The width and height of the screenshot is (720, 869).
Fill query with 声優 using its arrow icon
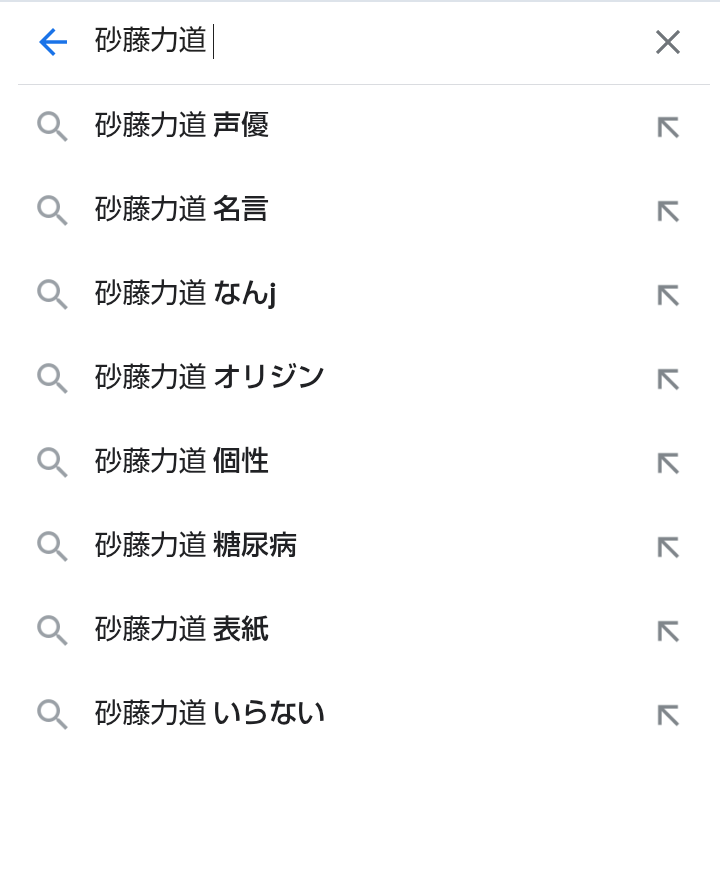(x=668, y=127)
